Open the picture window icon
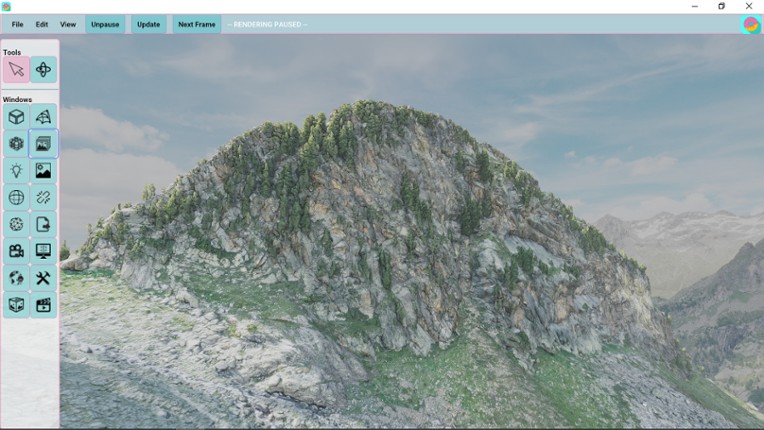 click(x=43, y=171)
